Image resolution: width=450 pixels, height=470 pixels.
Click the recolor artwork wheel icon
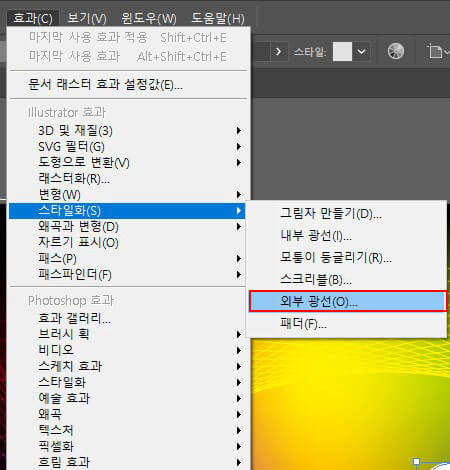click(x=396, y=51)
